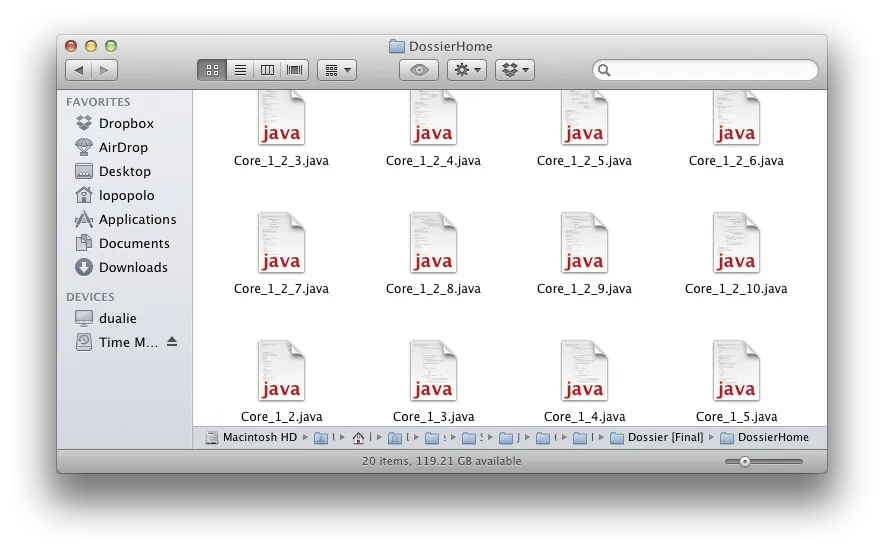Select the Core_1_2.java file icon
Image resolution: width=884 pixels, height=552 pixels.
(x=281, y=370)
